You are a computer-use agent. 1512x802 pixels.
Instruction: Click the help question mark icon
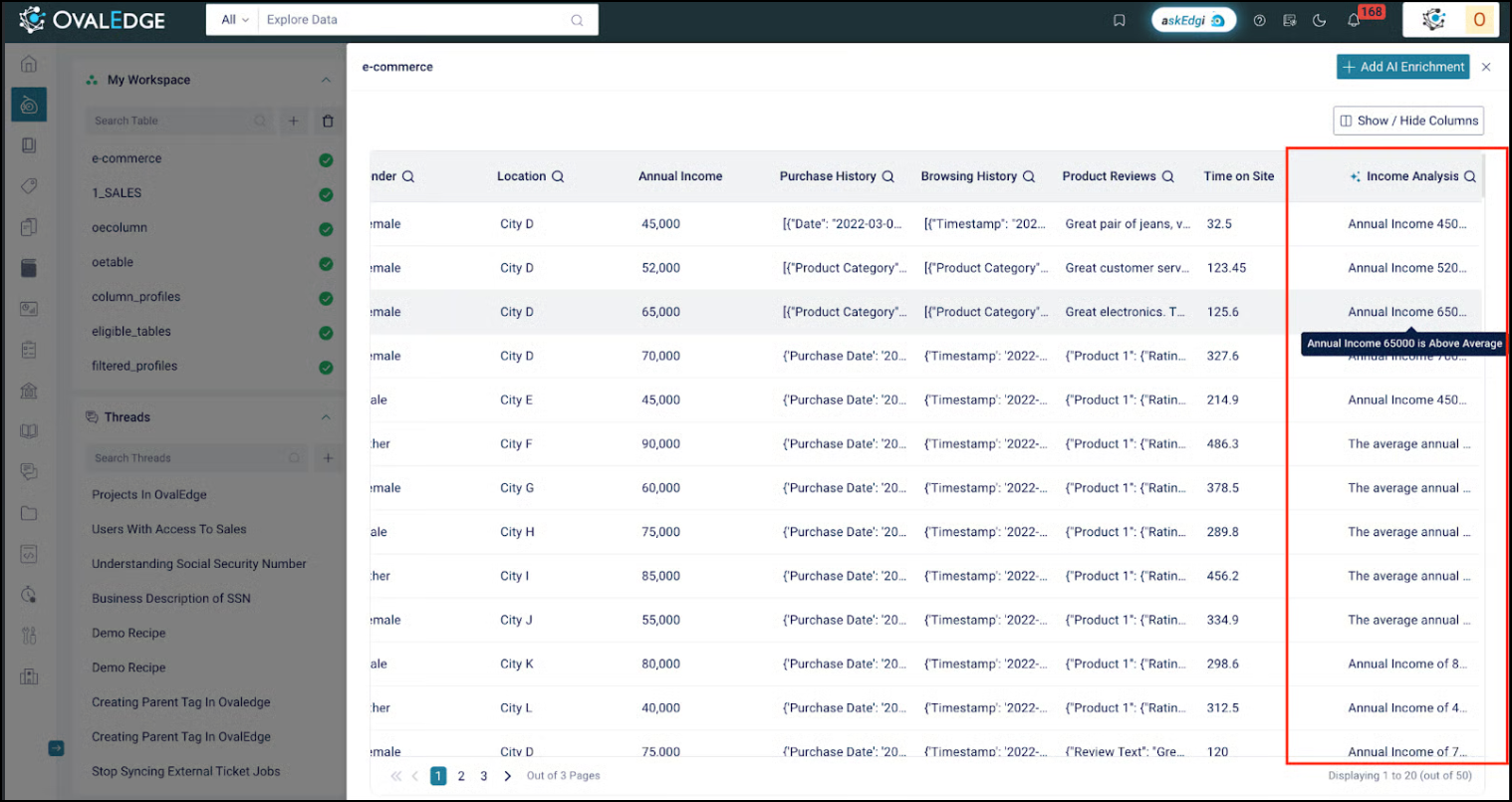[1260, 20]
